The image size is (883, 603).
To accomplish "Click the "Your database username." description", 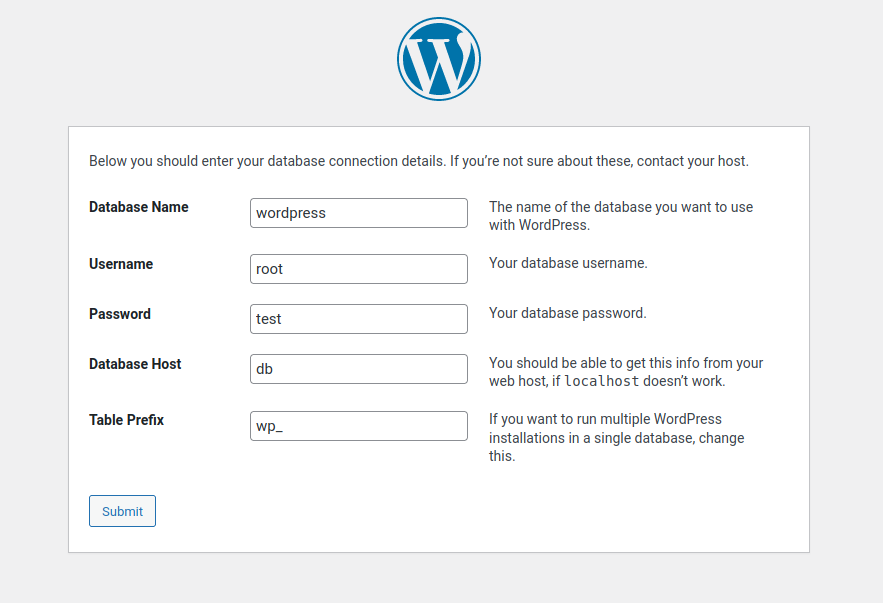I will point(568,264).
